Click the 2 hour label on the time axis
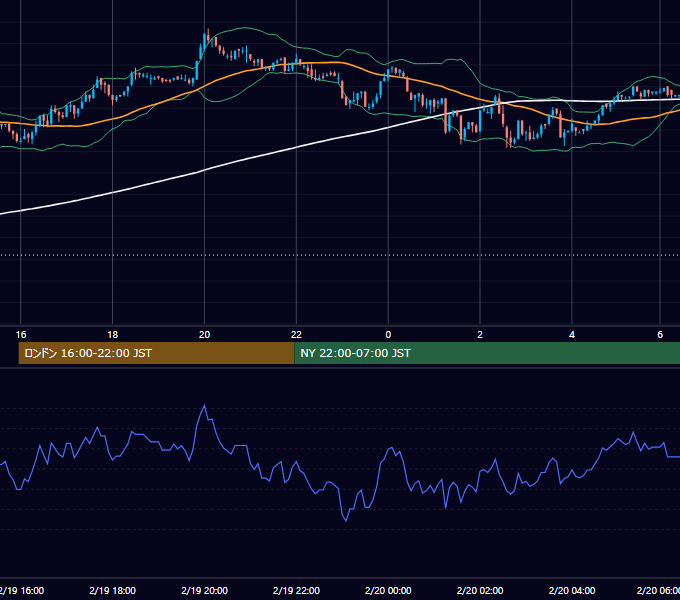Image resolution: width=680 pixels, height=600 pixels. 480,335
